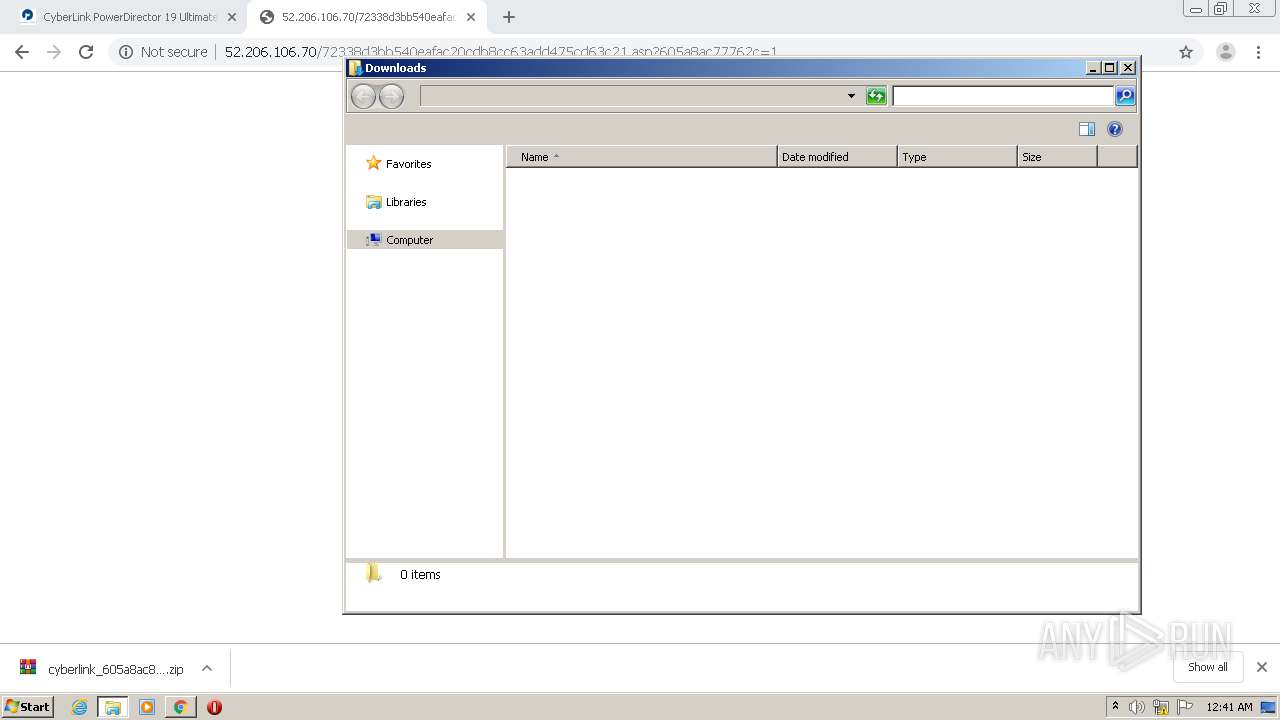Click the Forward arrow in Downloads window
The width and height of the screenshot is (1280, 720).
click(392, 96)
